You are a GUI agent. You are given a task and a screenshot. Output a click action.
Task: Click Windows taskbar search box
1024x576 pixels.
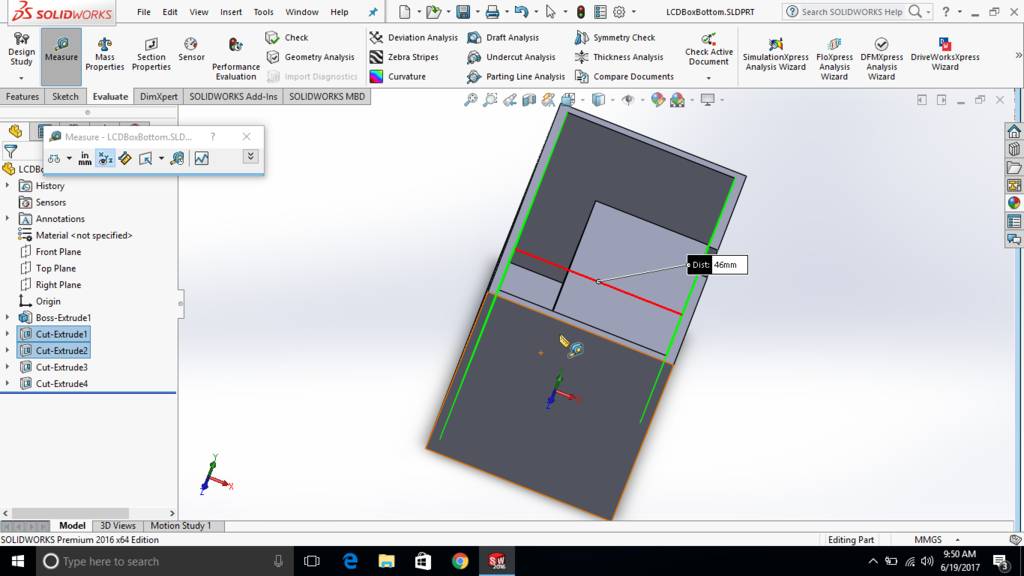point(163,561)
